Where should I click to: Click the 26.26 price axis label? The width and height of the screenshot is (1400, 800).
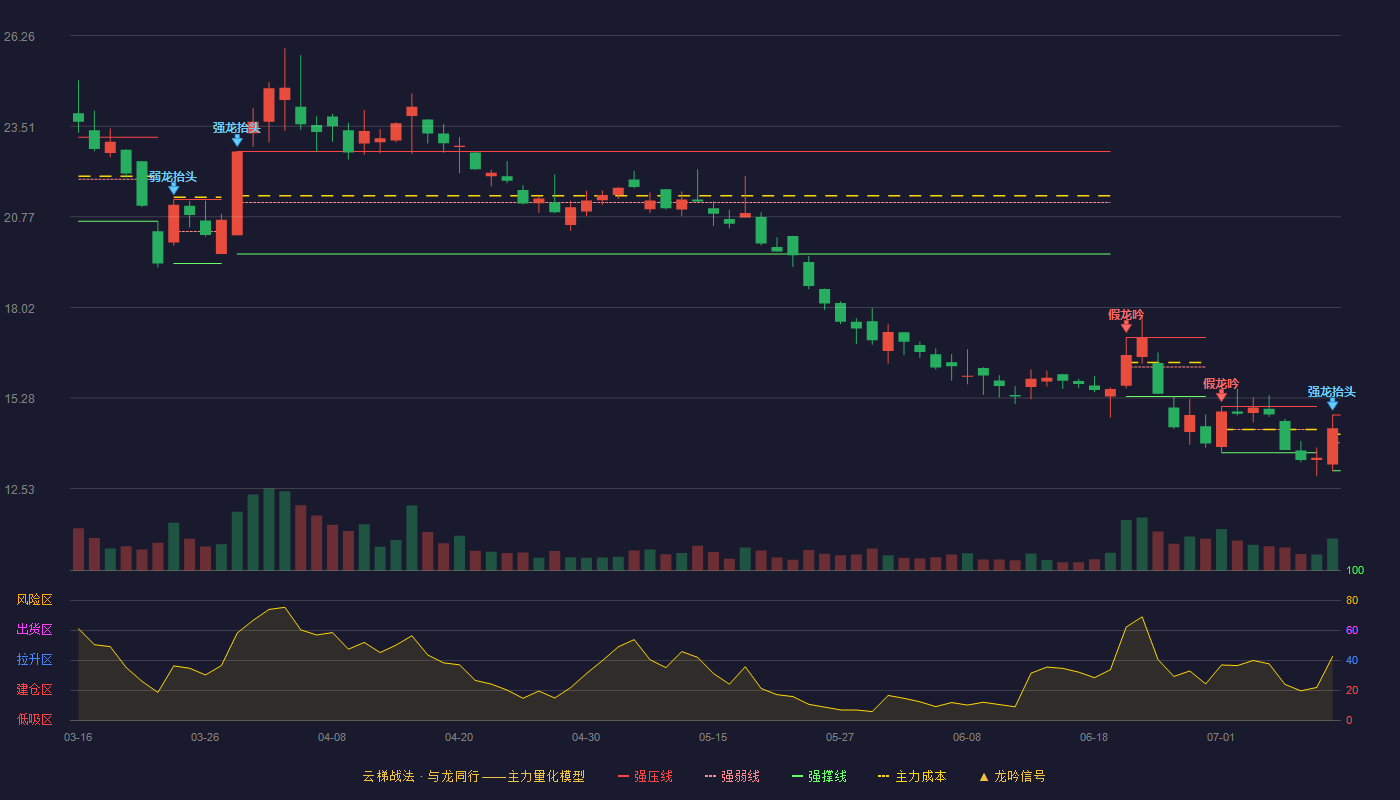pos(19,37)
